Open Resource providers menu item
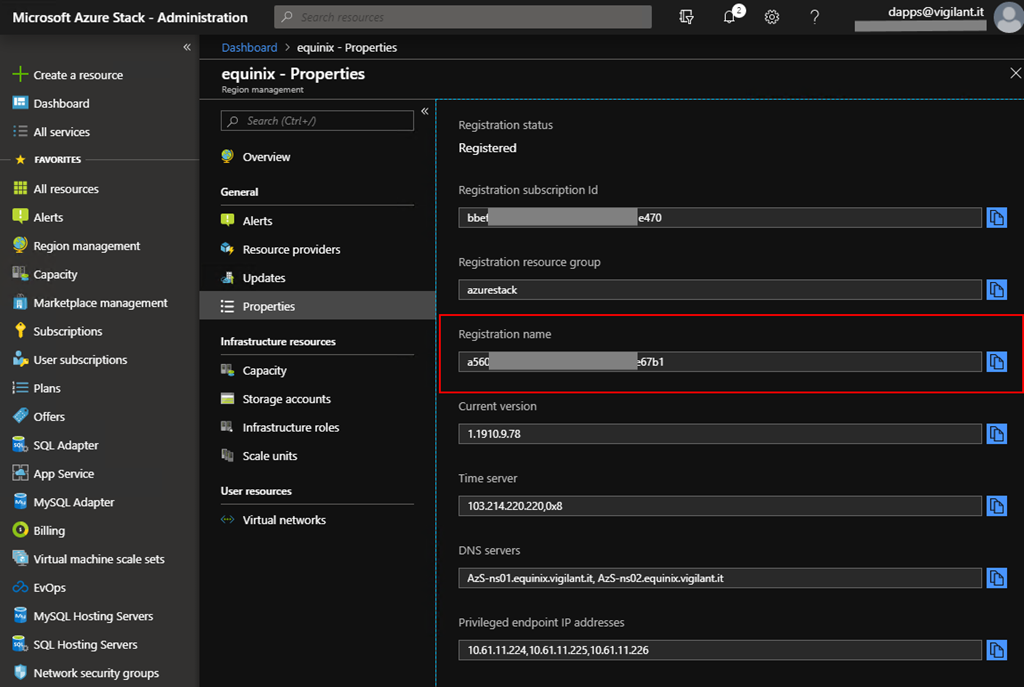The image size is (1024, 687). (291, 250)
